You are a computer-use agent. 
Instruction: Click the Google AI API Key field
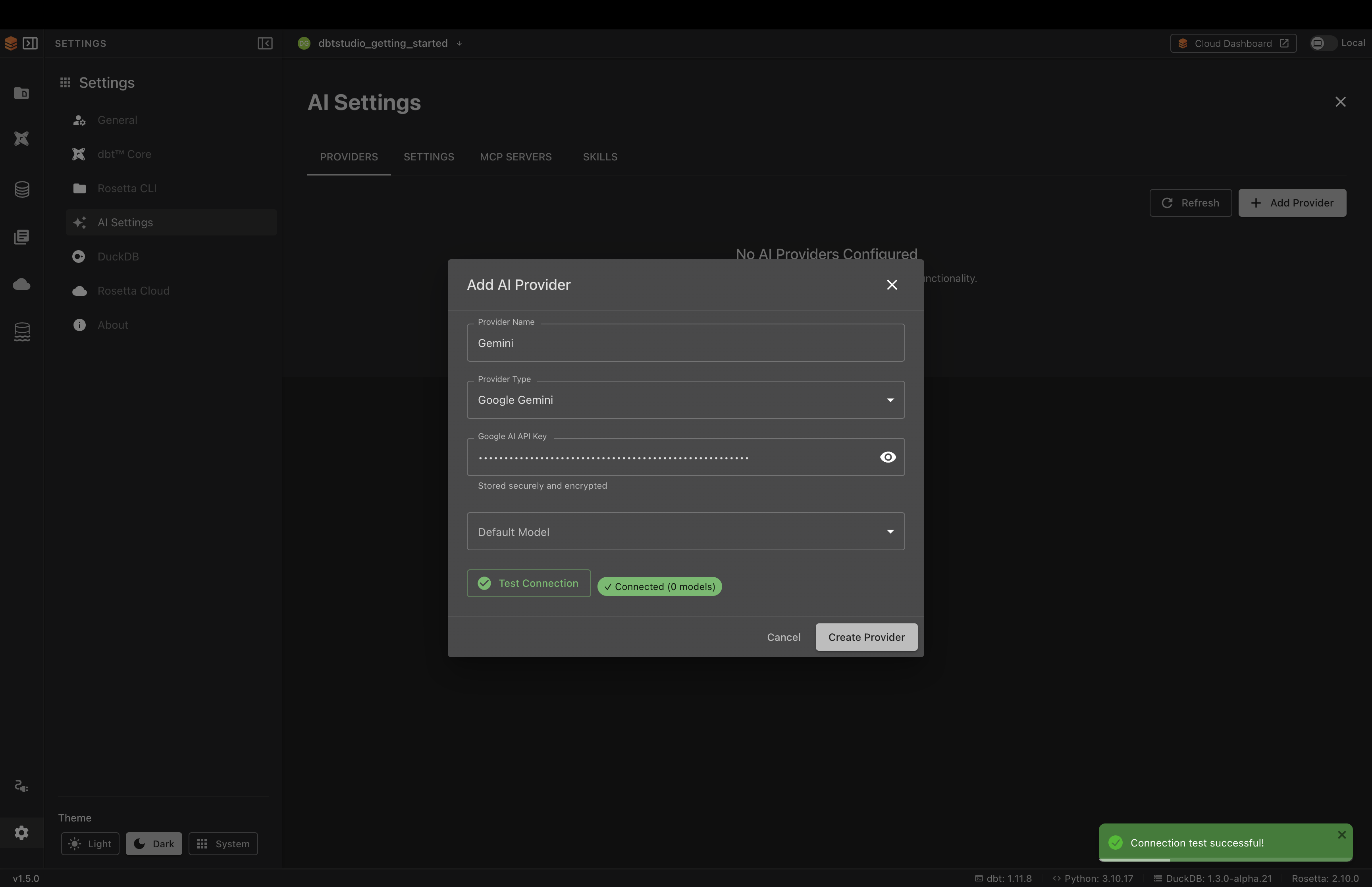[x=686, y=457]
